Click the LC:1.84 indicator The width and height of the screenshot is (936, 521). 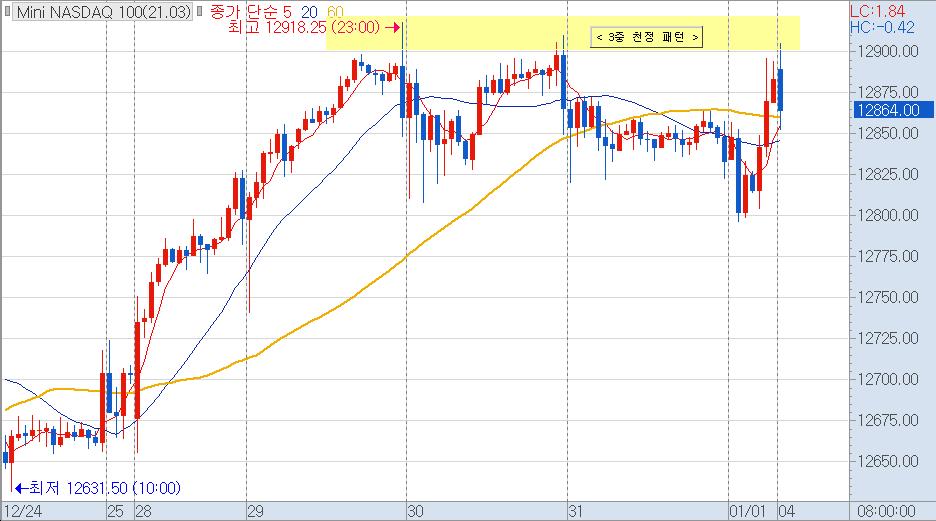(878, 11)
